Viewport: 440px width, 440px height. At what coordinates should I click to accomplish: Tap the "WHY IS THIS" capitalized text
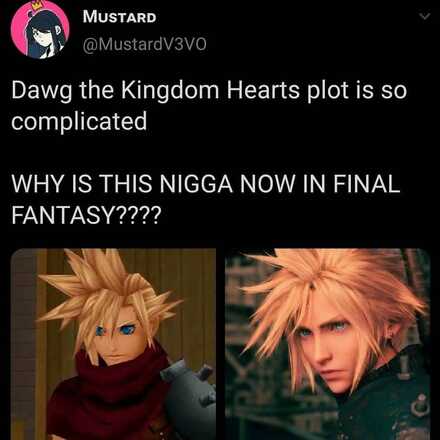pyautogui.click(x=82, y=184)
